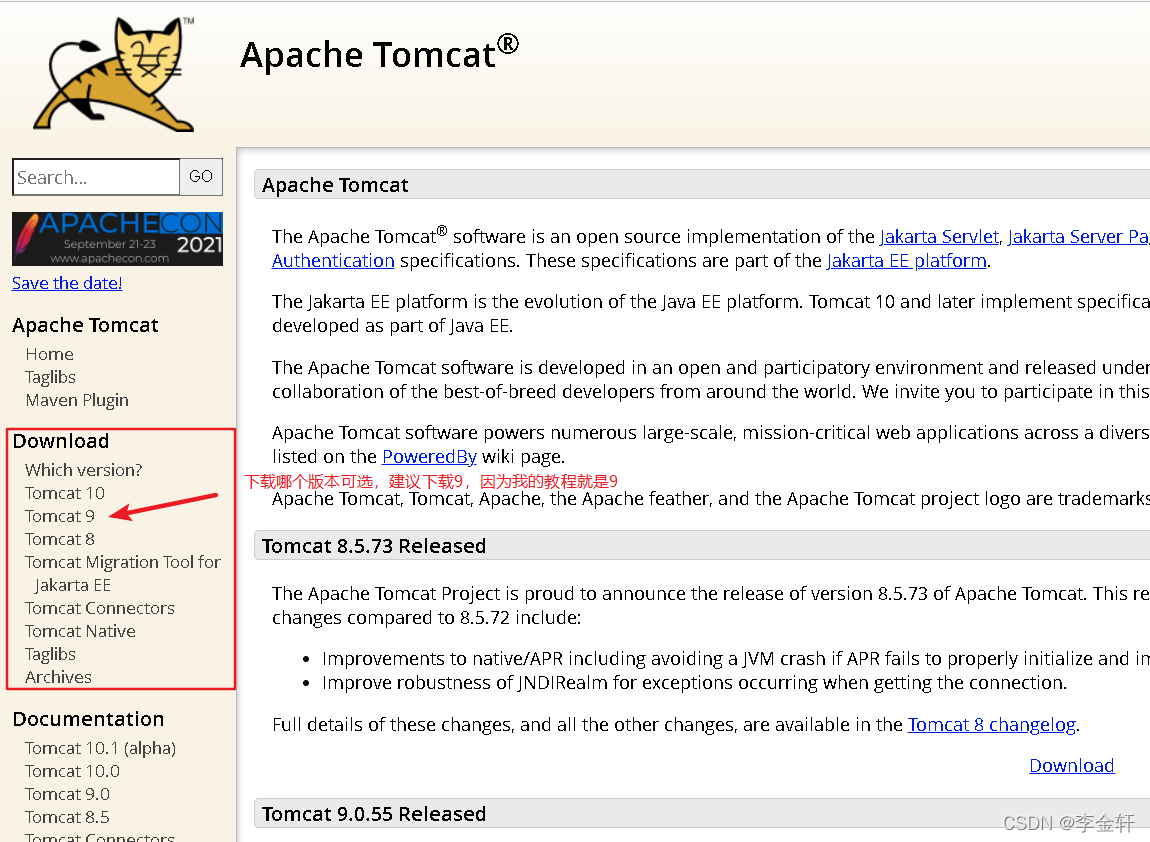
Task: Open Archives download link
Action: 58,677
